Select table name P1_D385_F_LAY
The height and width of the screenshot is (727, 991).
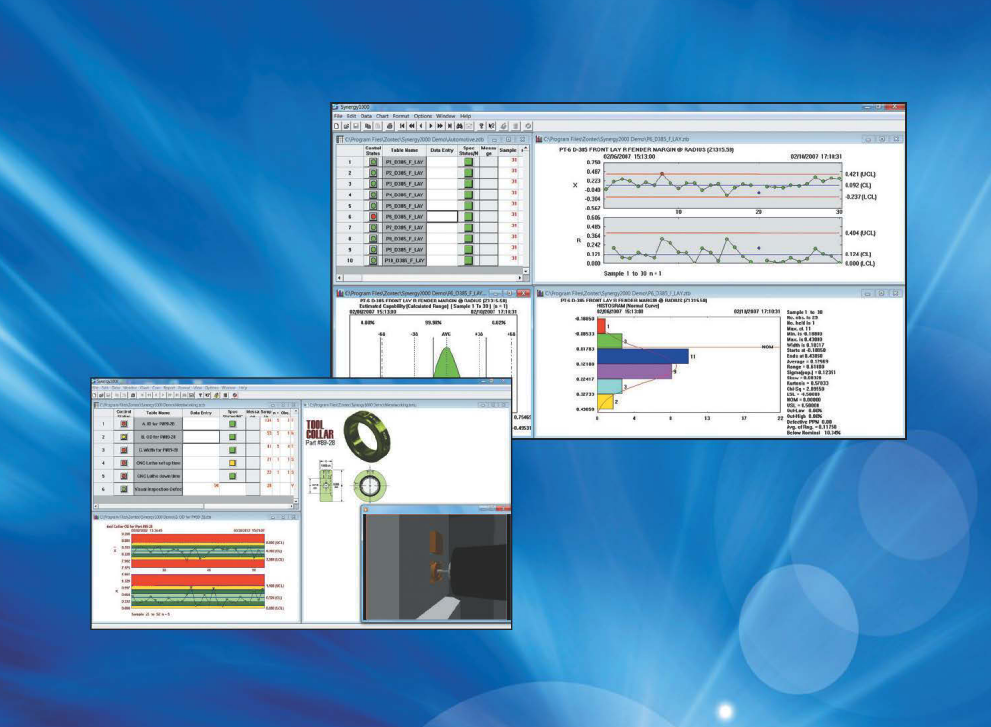pos(404,162)
